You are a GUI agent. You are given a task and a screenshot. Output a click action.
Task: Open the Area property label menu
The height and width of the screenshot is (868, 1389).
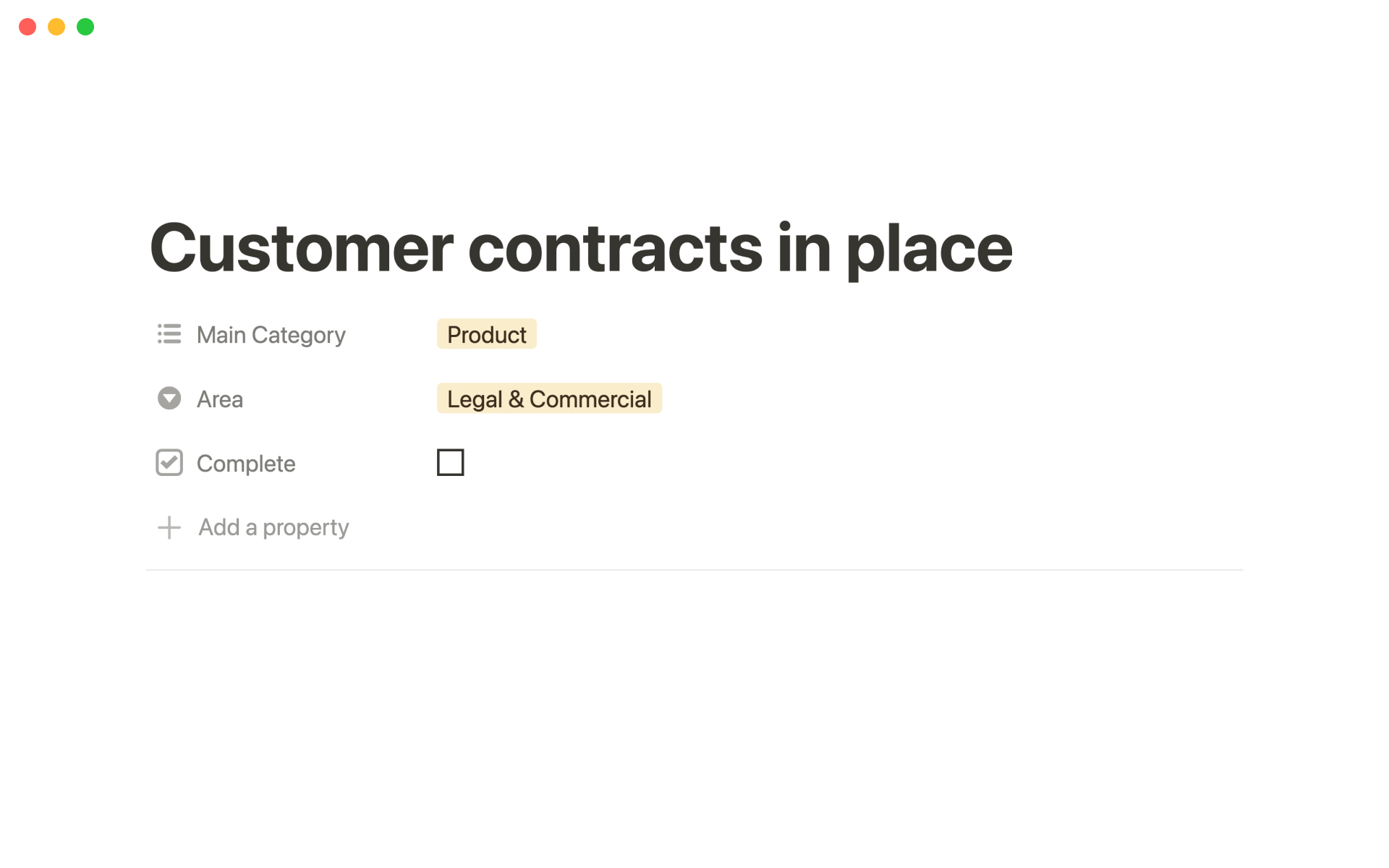click(220, 399)
